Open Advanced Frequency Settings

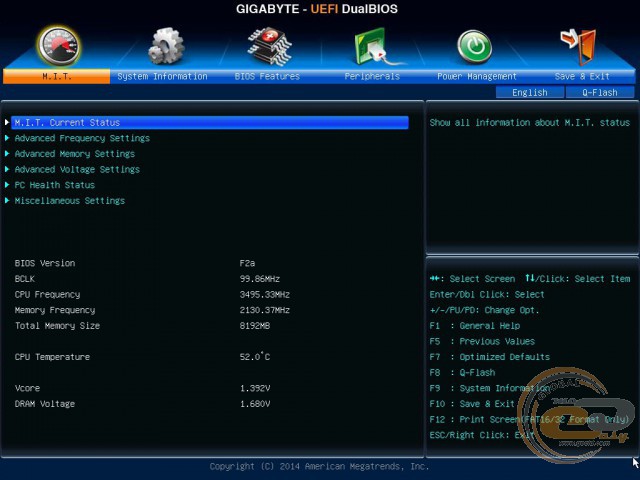(x=82, y=138)
